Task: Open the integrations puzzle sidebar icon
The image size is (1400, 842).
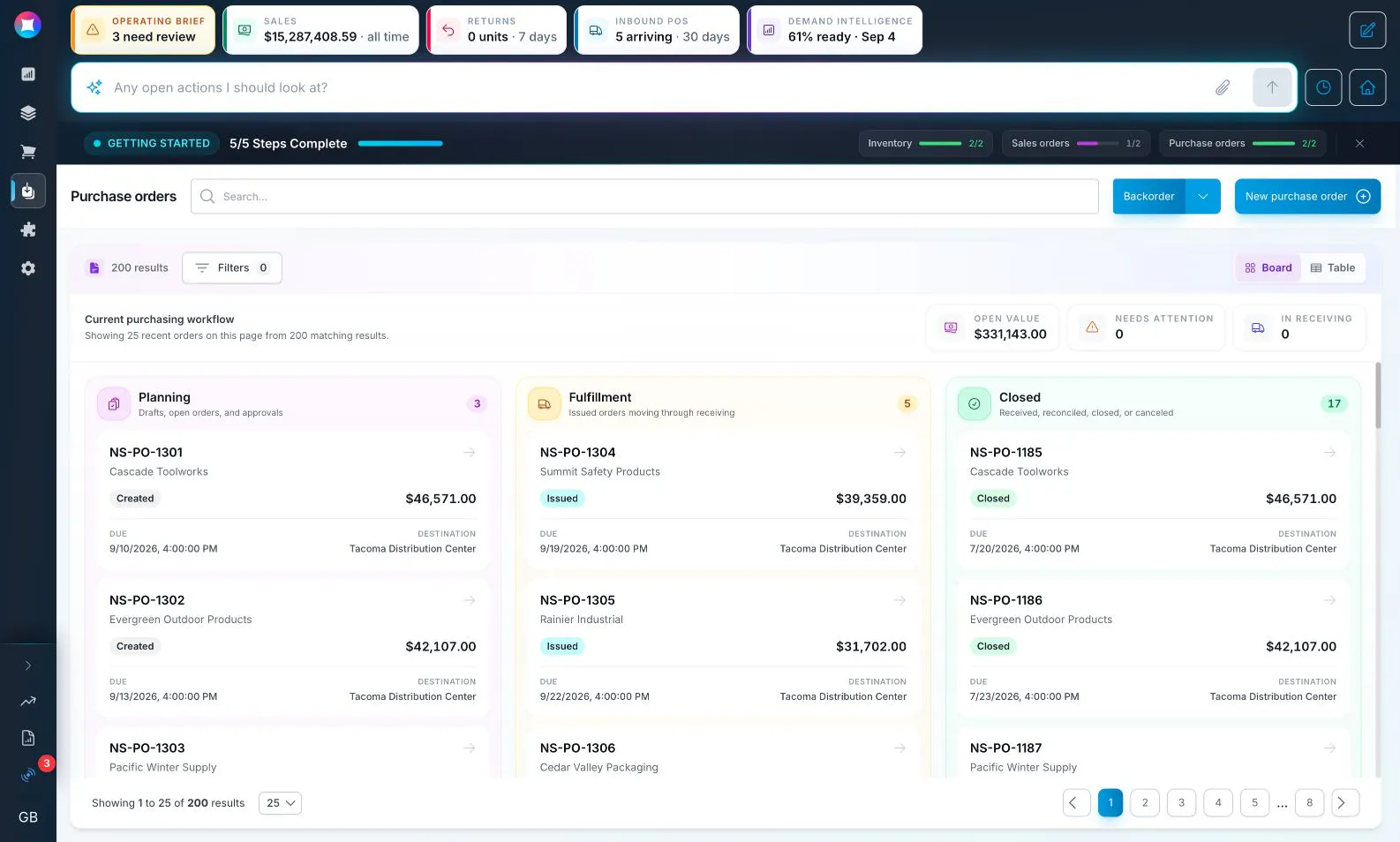Action: coord(28,229)
